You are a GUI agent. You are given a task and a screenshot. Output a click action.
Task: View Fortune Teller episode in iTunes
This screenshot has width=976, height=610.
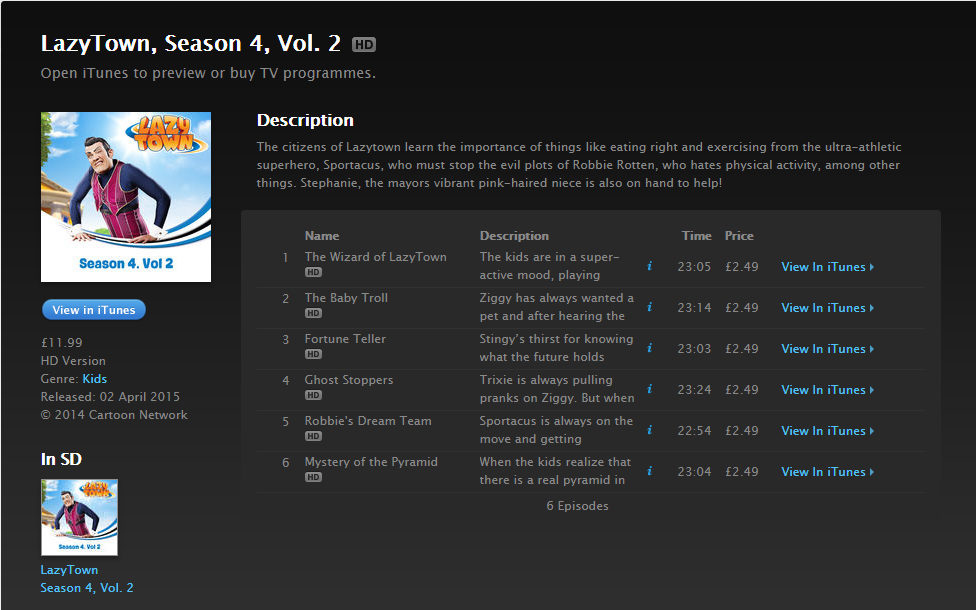point(827,349)
